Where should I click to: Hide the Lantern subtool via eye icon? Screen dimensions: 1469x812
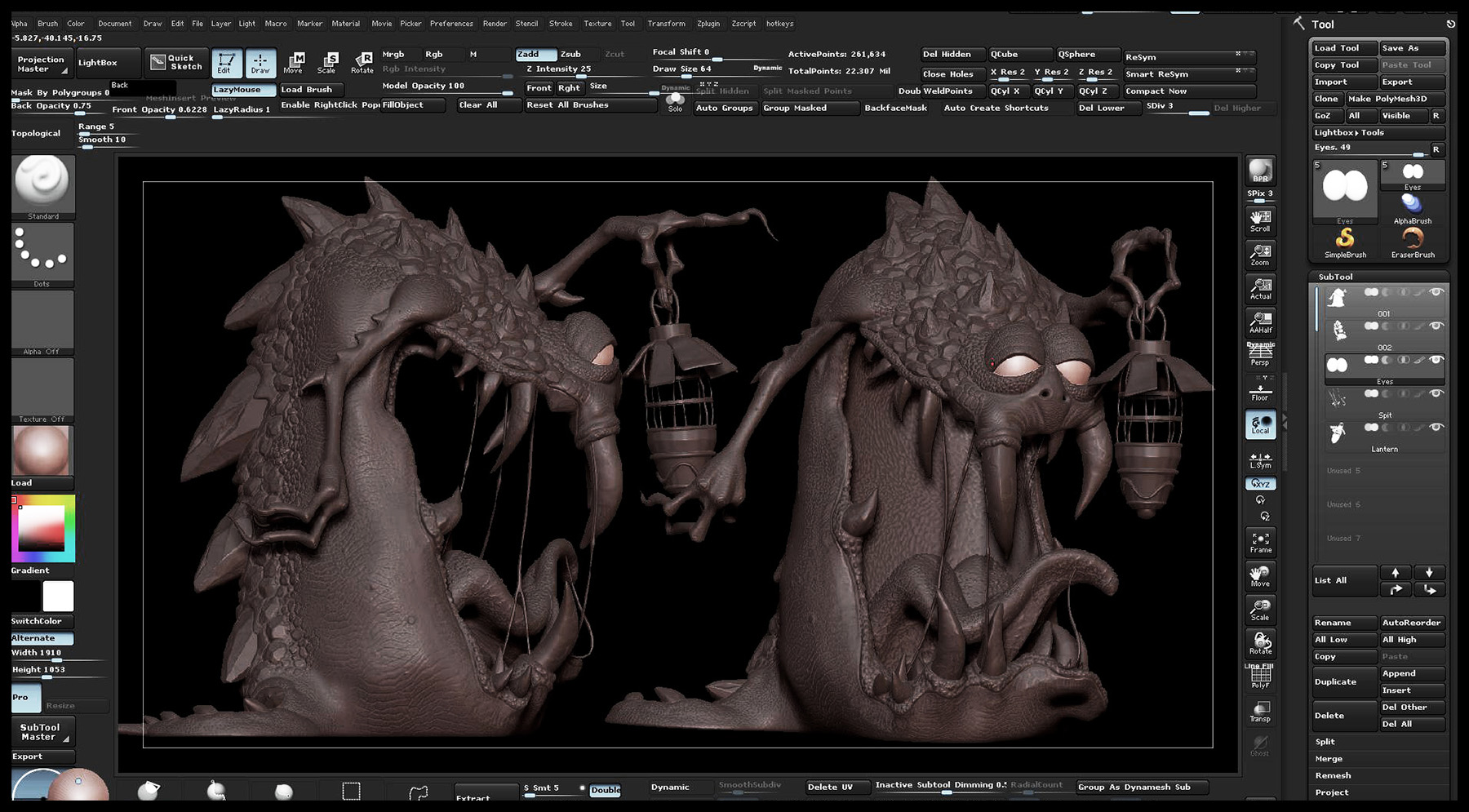click(x=1436, y=427)
